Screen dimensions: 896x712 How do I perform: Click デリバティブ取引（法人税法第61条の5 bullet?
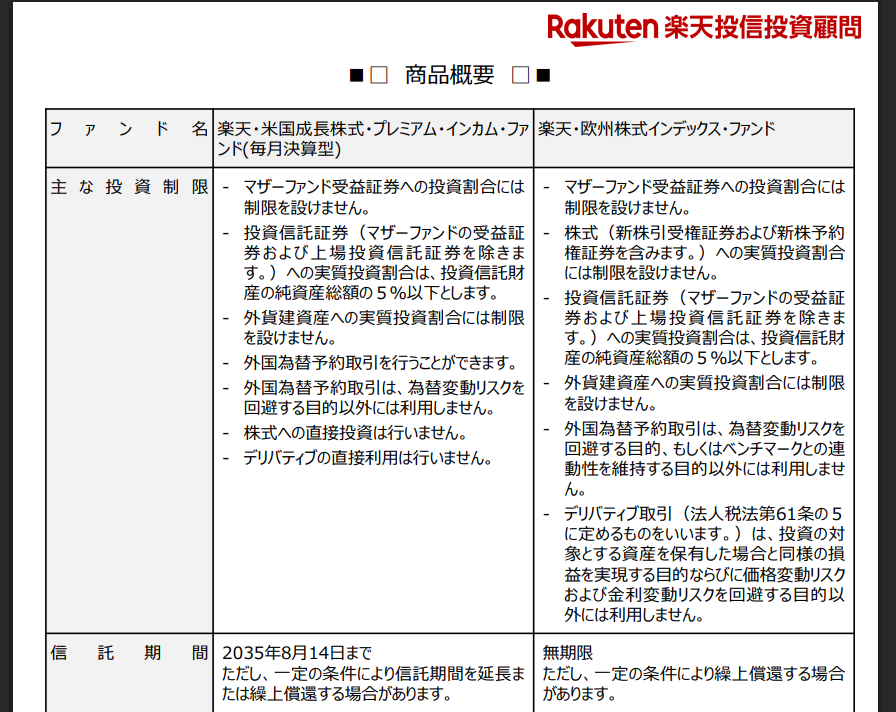705,564
